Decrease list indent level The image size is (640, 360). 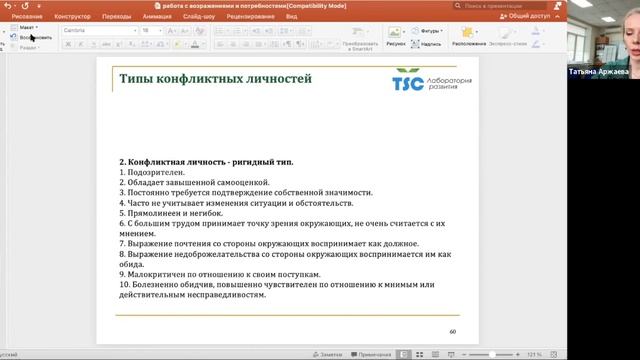click(x=256, y=31)
